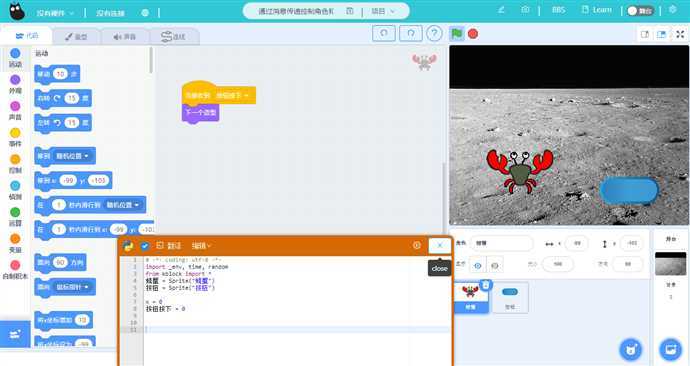Click the sprite y coordinate field

pyautogui.click(x=631, y=243)
